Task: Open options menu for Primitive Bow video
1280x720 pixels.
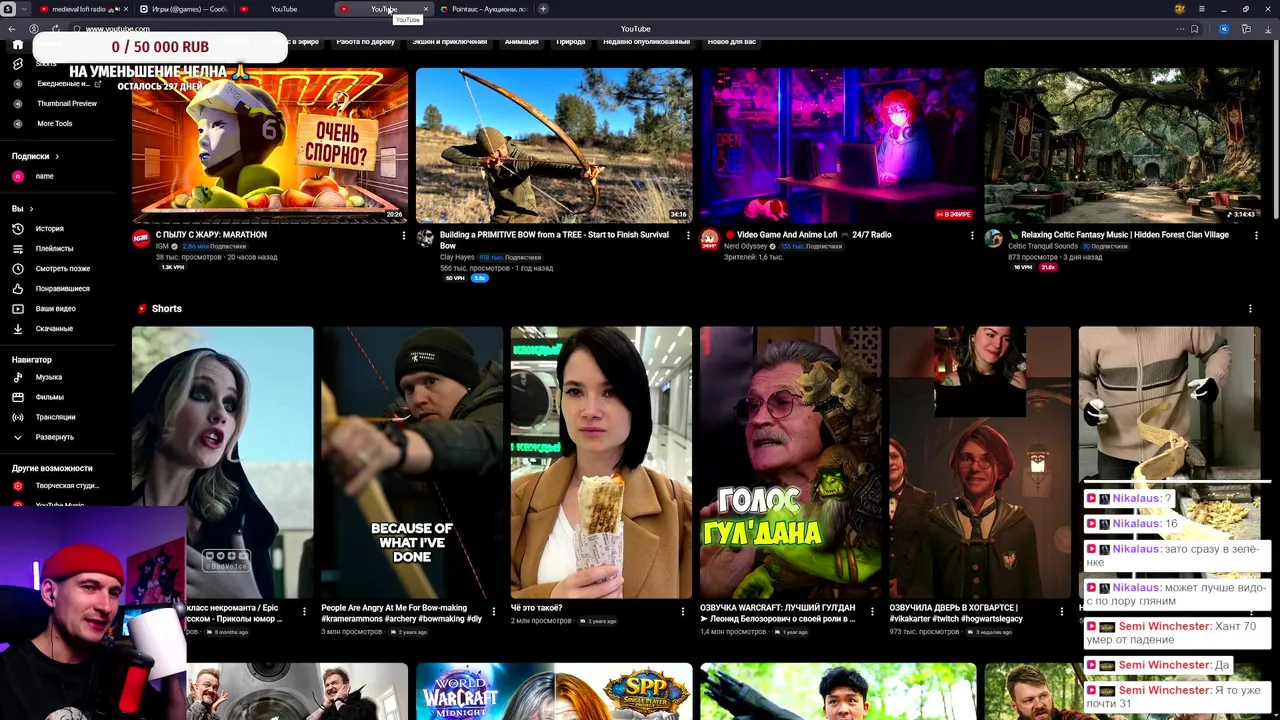Action: pos(688,236)
